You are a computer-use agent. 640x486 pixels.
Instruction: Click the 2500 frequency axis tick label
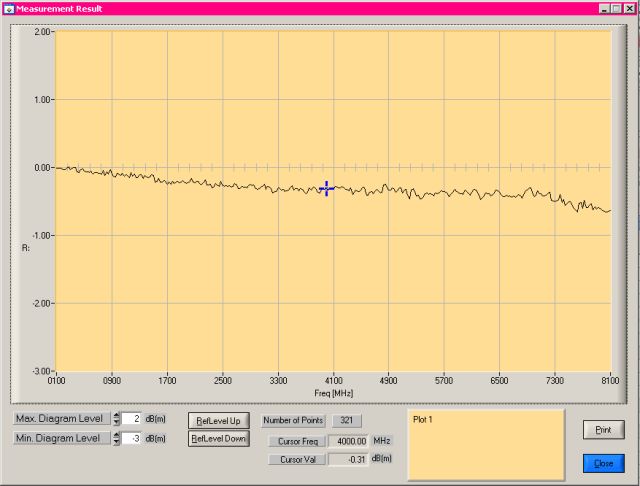[x=222, y=381]
